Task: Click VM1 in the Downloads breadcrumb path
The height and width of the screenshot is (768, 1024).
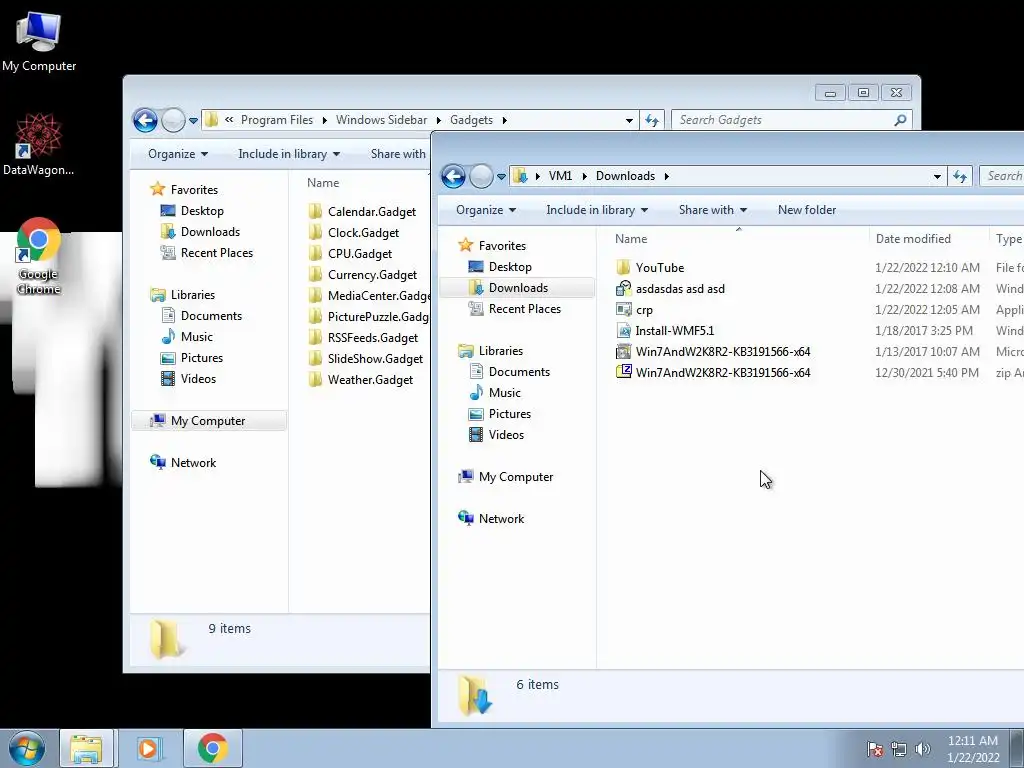Action: [560, 176]
